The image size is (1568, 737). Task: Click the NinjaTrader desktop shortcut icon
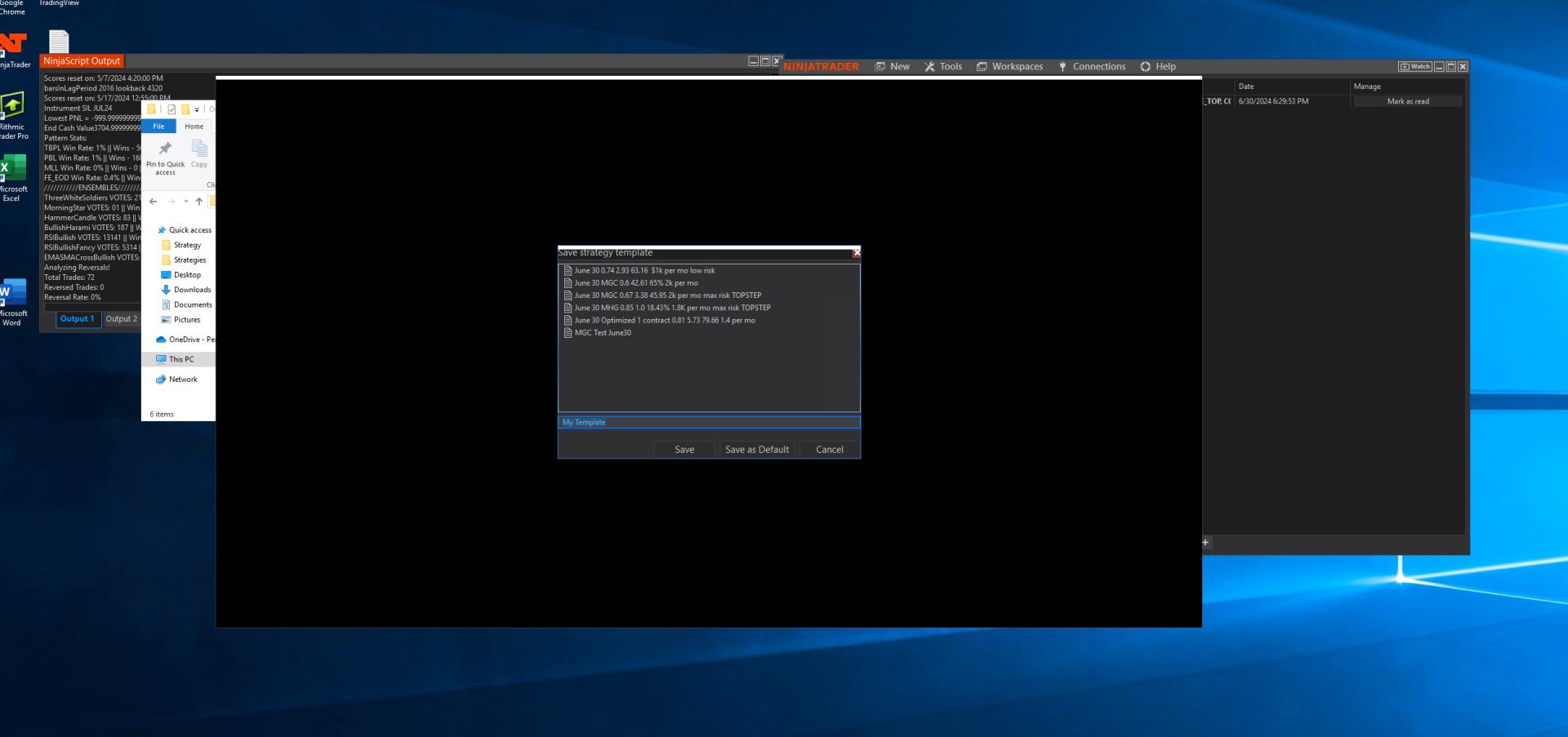12,51
